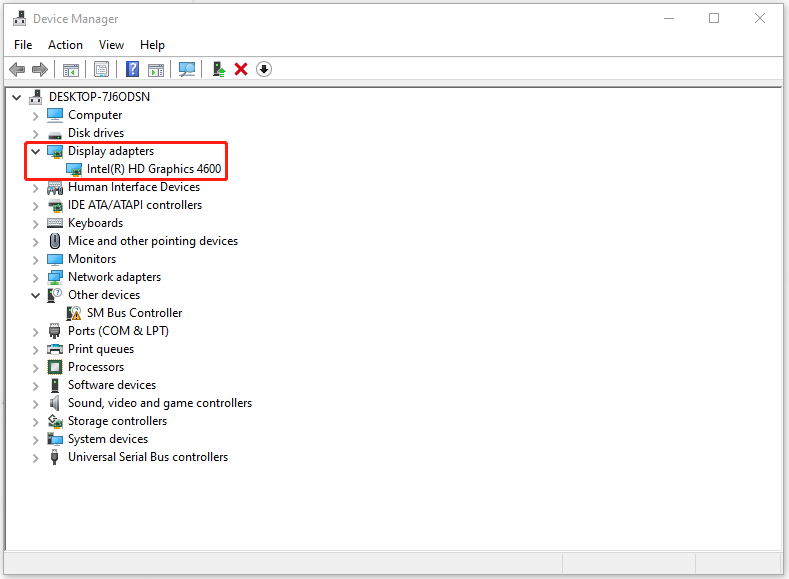Expand the Computer category
789x579 pixels.
click(35, 116)
